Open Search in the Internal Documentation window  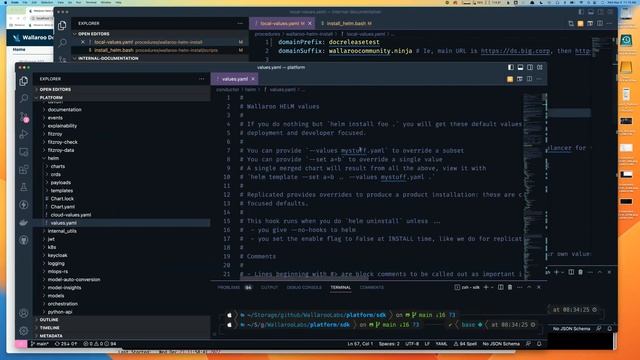point(62,42)
